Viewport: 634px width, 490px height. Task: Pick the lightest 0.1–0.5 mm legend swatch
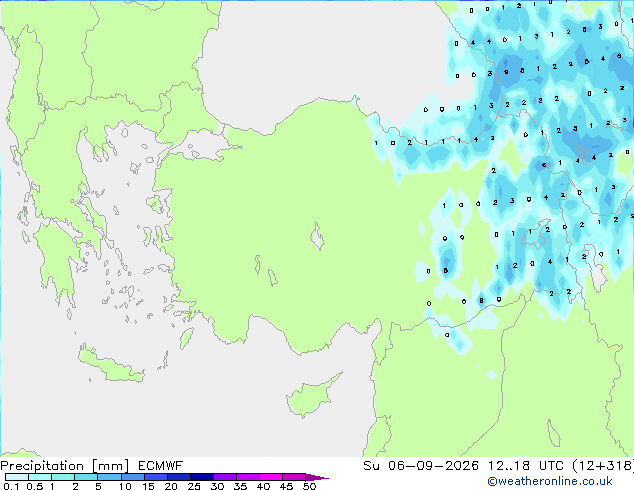pyautogui.click(x=17, y=477)
